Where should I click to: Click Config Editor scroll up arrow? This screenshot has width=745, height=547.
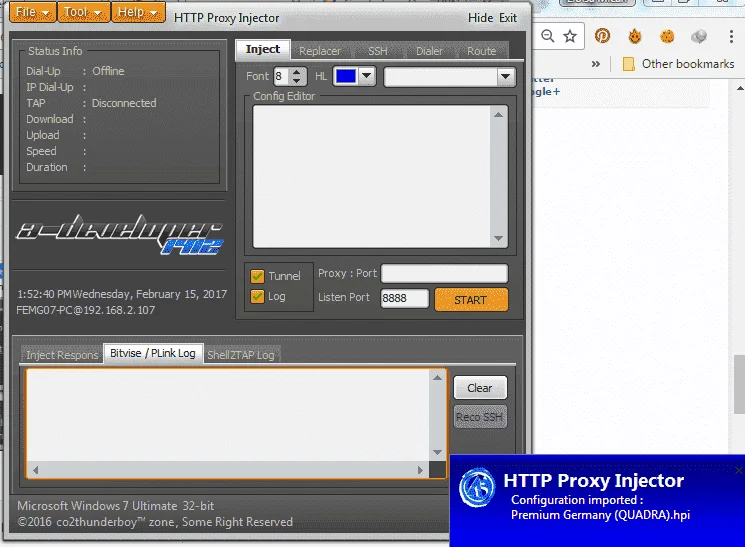(x=498, y=115)
